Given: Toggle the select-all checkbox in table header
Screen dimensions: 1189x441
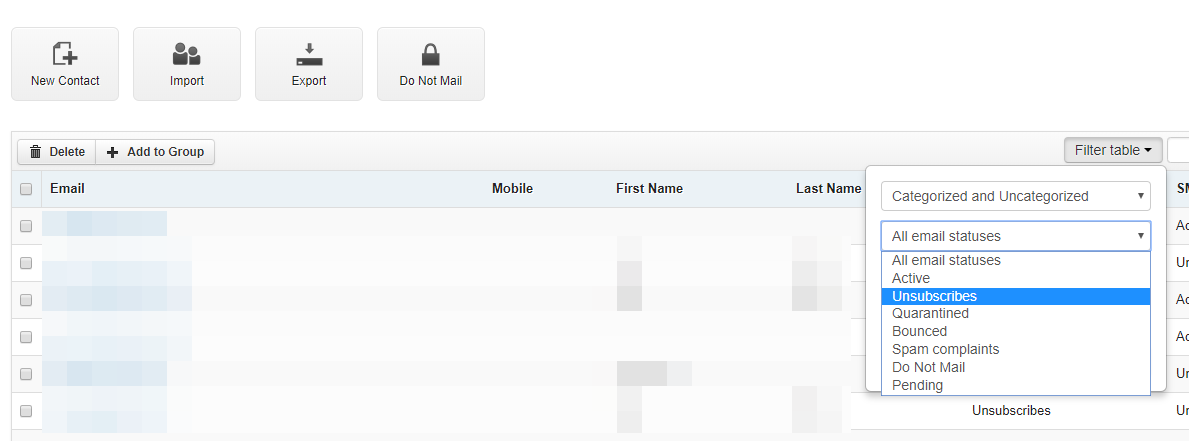Looking at the screenshot, I should tap(26, 189).
